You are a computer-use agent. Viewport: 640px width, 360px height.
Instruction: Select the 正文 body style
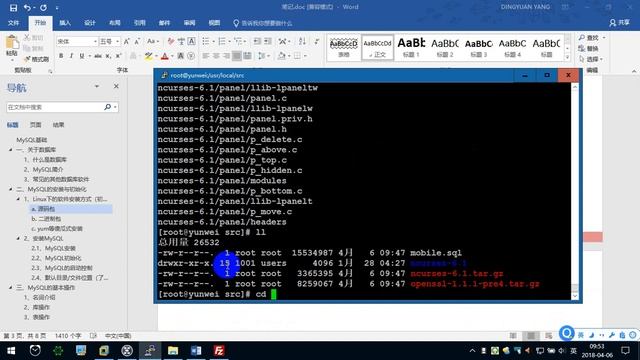[x=378, y=47]
